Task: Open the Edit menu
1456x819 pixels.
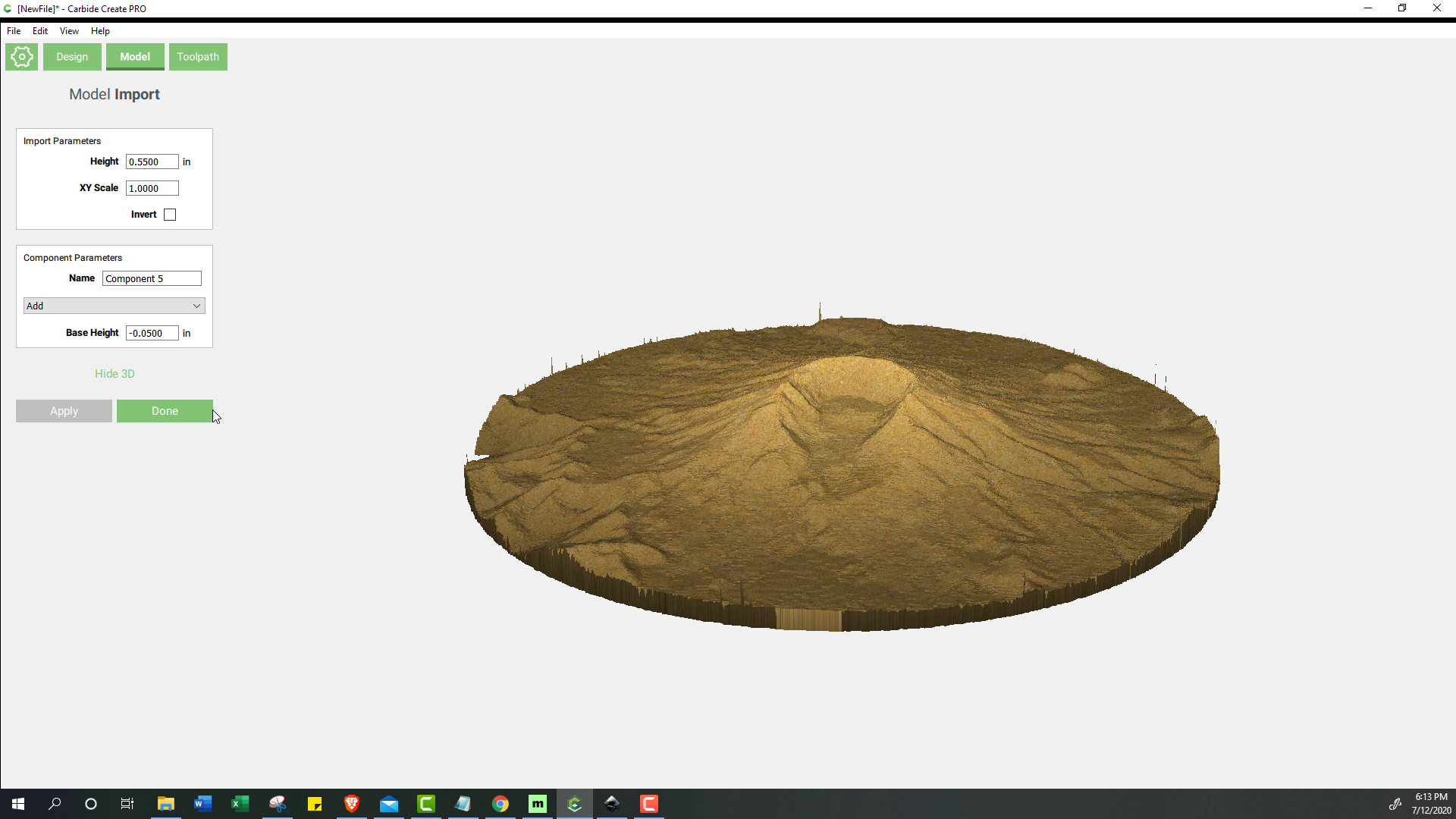Action: [x=39, y=31]
